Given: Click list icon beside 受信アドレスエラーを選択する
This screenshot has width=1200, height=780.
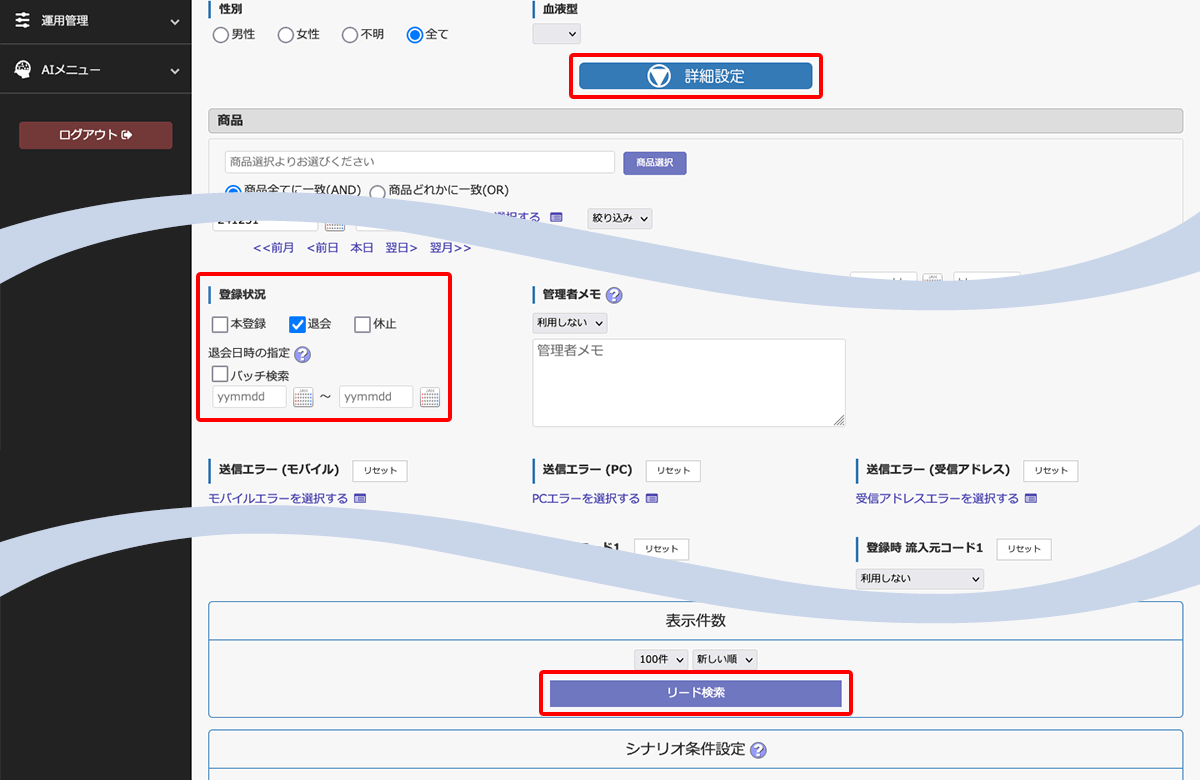Looking at the screenshot, I should (x=1031, y=498).
